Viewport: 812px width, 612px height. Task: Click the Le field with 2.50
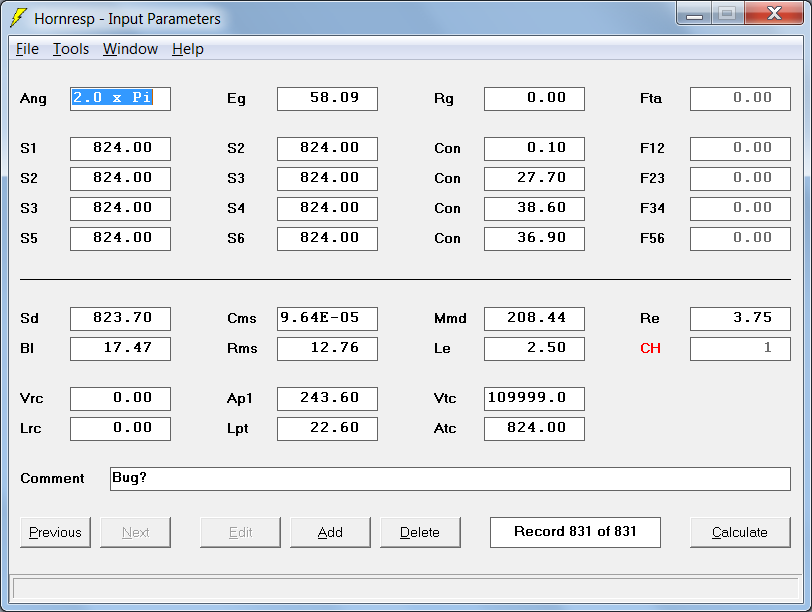[x=534, y=349]
